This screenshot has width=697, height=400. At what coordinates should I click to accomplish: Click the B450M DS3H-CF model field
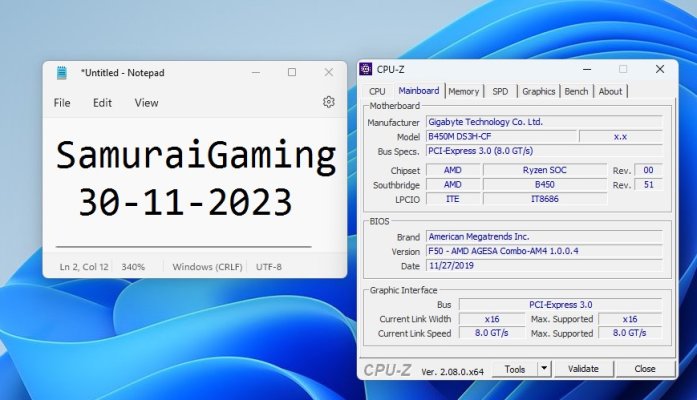tap(502, 136)
